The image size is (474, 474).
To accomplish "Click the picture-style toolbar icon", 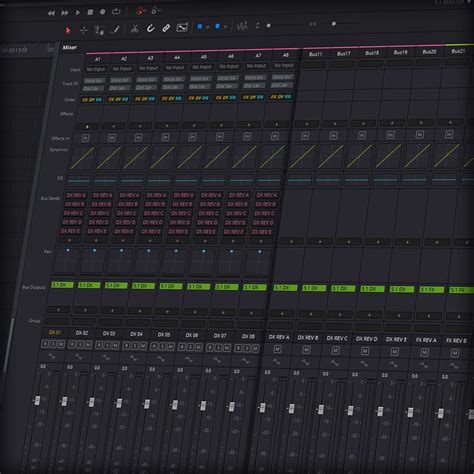I will pyautogui.click(x=182, y=28).
